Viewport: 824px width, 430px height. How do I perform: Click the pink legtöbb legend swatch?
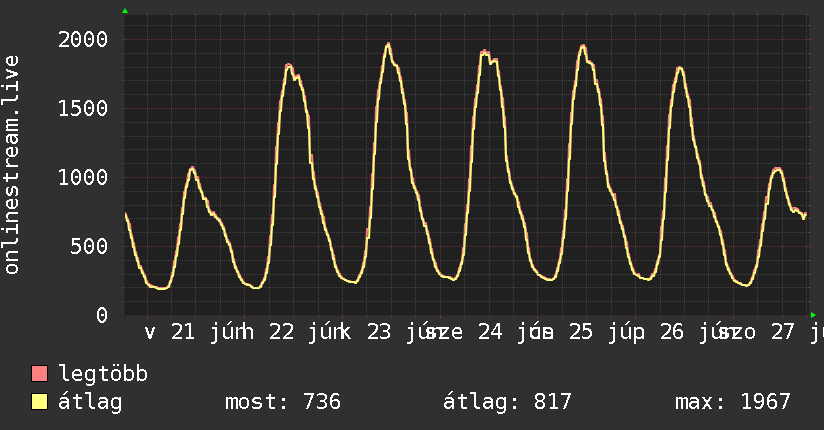[x=39, y=374]
